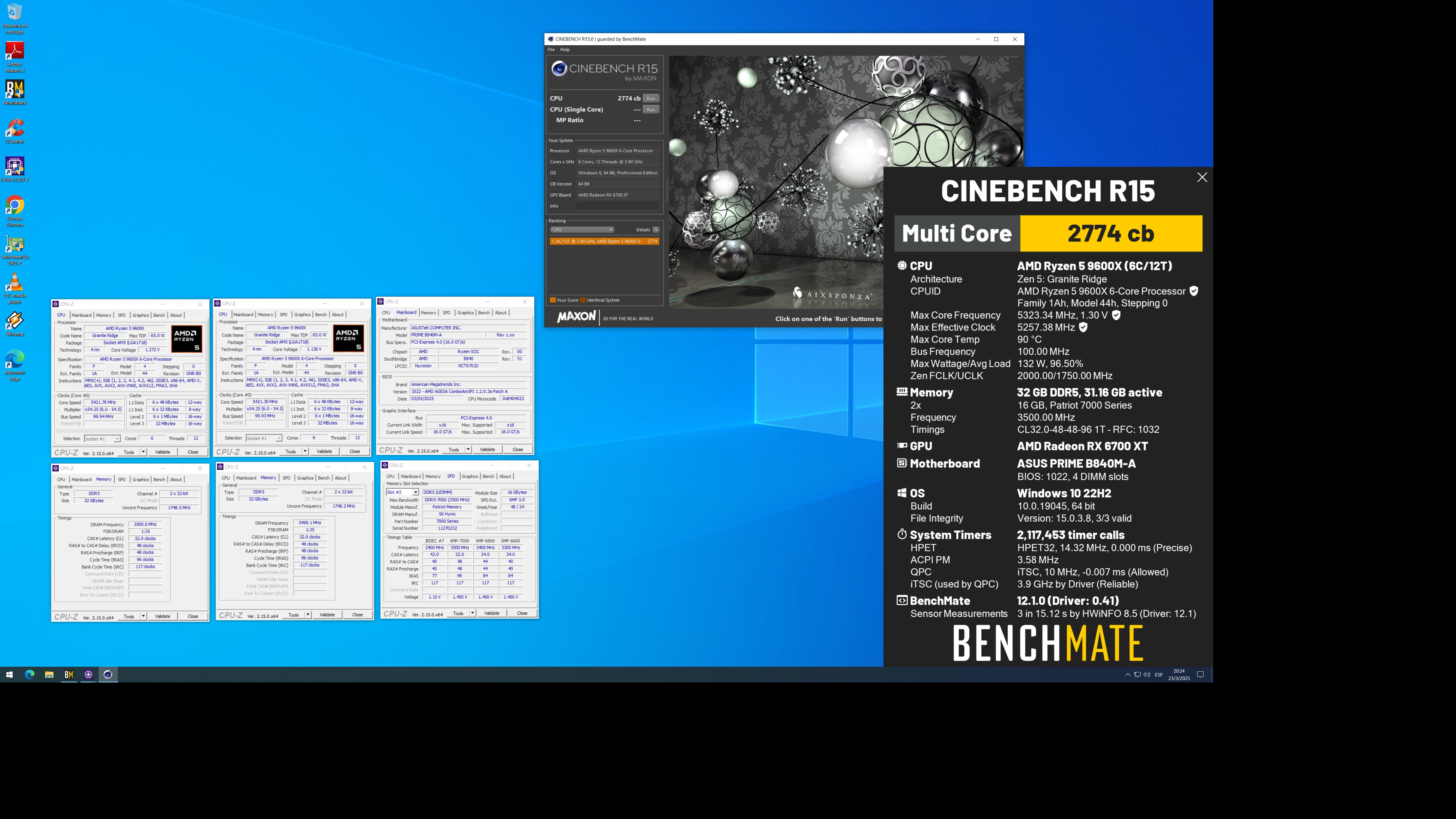The height and width of the screenshot is (819, 1456).
Task: Click XMP-7000 column header in SPD Timings Table
Action: (459, 541)
